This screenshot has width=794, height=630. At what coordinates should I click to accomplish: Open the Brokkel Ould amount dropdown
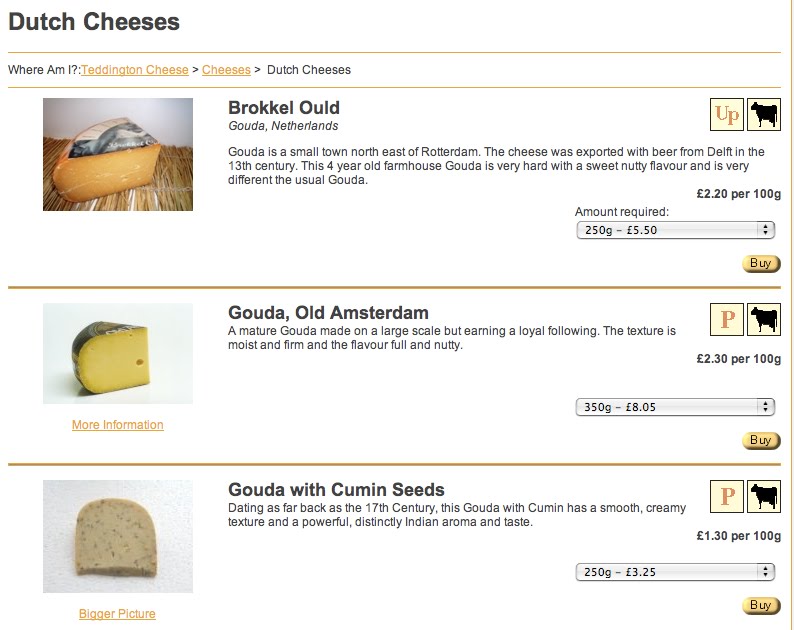point(676,230)
